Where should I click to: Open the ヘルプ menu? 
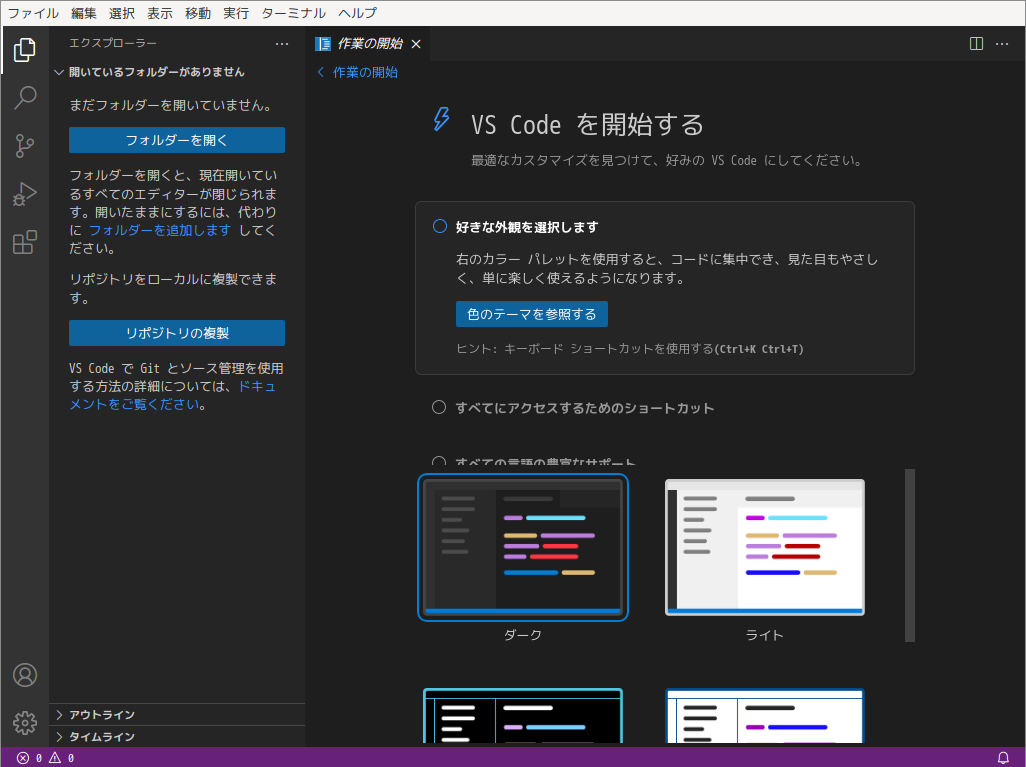pyautogui.click(x=357, y=13)
